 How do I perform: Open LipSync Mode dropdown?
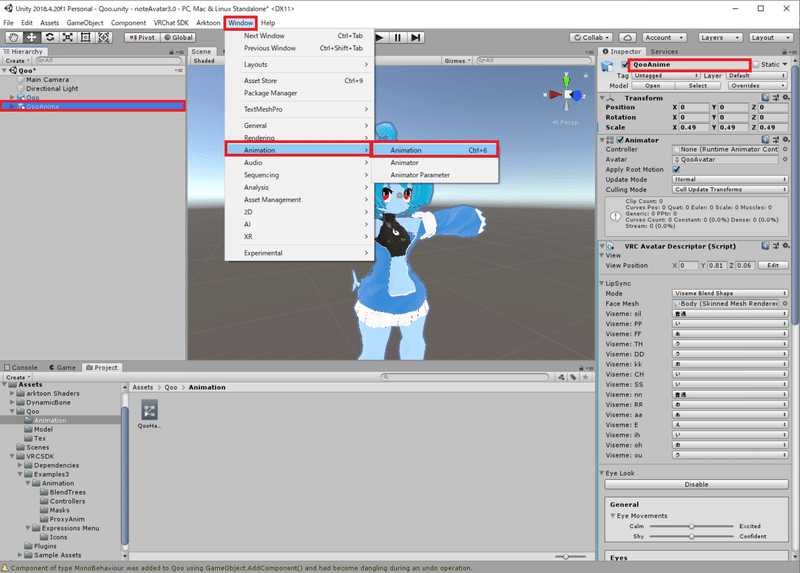pyautogui.click(x=730, y=293)
